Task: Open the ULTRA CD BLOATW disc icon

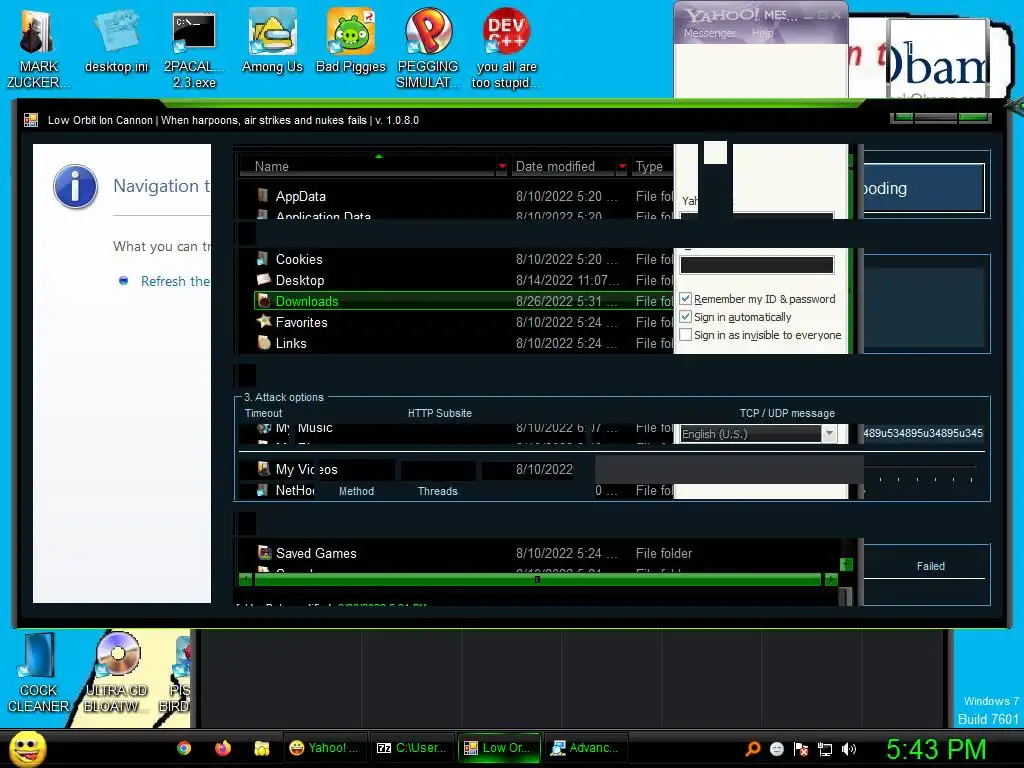Action: tap(116, 673)
